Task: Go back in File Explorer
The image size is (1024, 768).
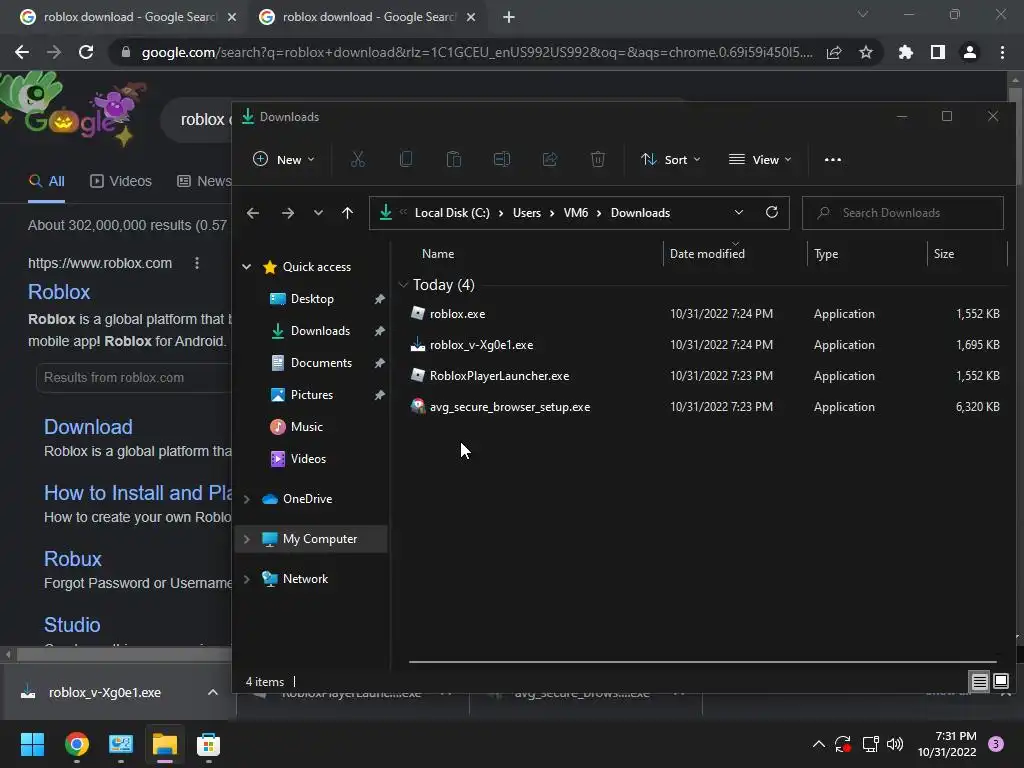Action: click(x=253, y=213)
